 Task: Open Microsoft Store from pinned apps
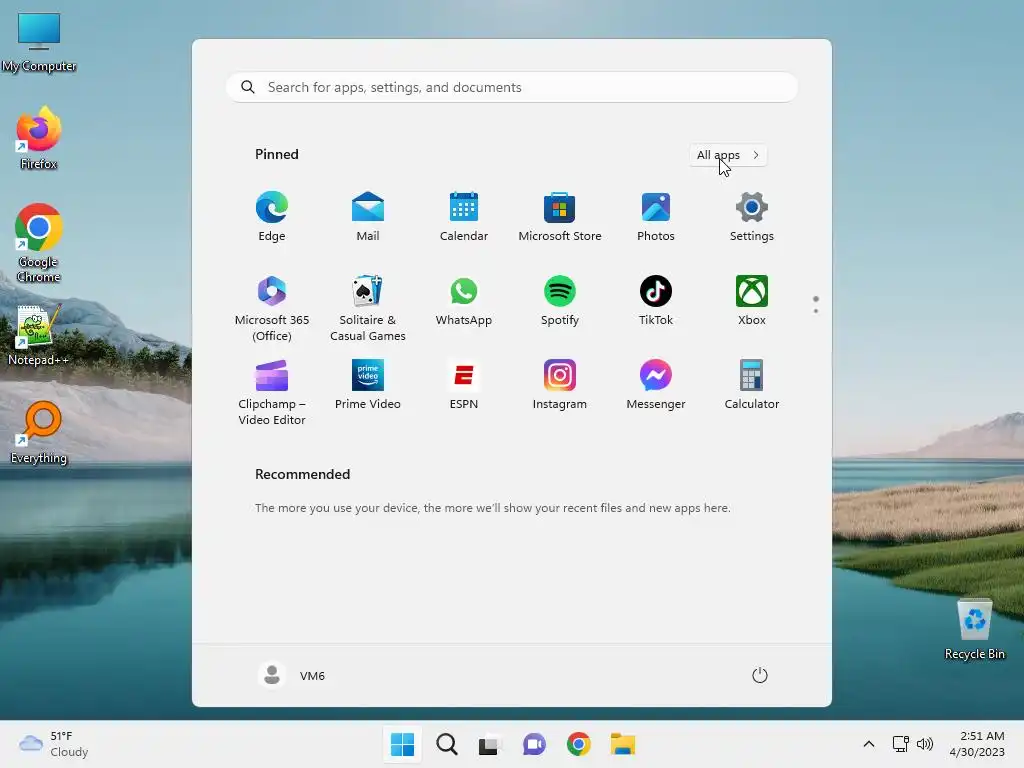pyautogui.click(x=560, y=217)
